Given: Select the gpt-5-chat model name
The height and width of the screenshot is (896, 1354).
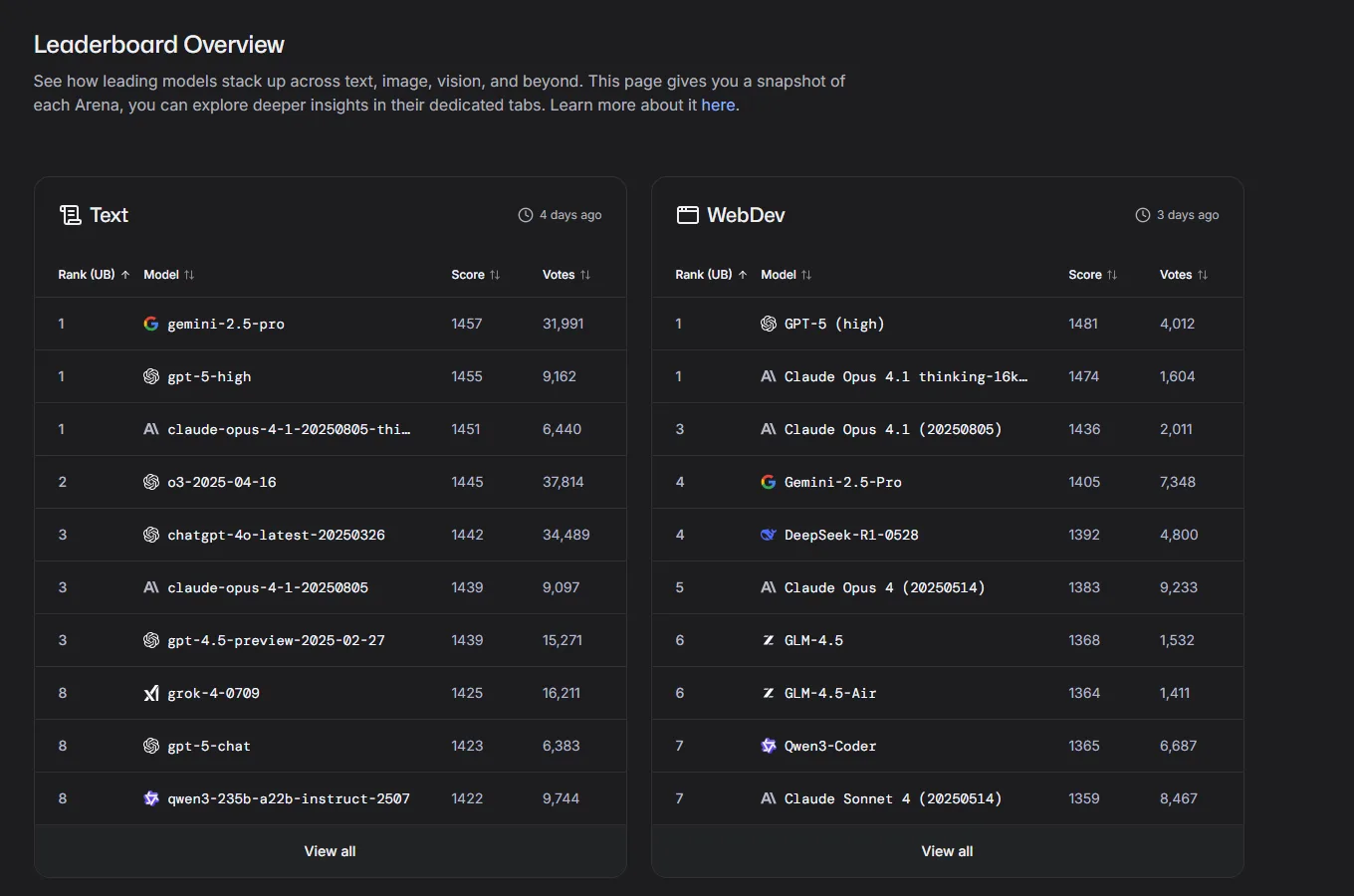Looking at the screenshot, I should coord(209,746).
